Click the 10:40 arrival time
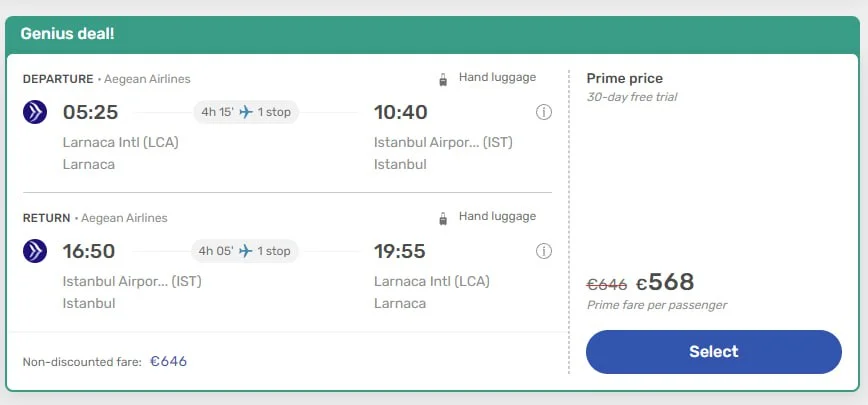868x405 pixels. click(401, 112)
